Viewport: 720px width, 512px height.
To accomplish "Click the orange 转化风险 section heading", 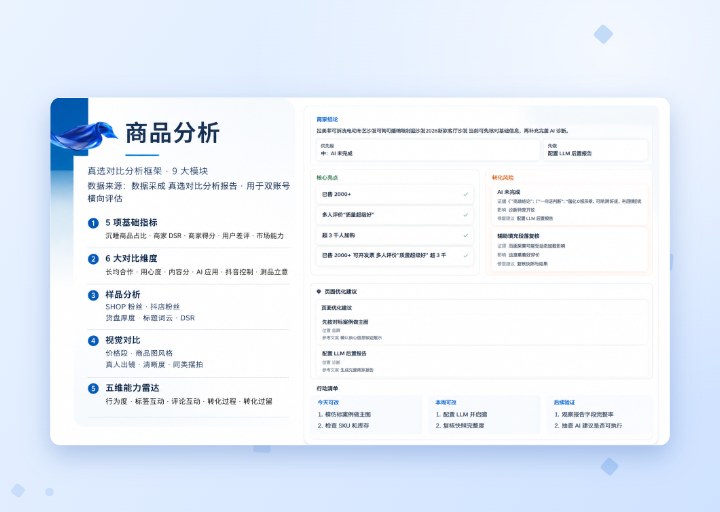I will (503, 177).
